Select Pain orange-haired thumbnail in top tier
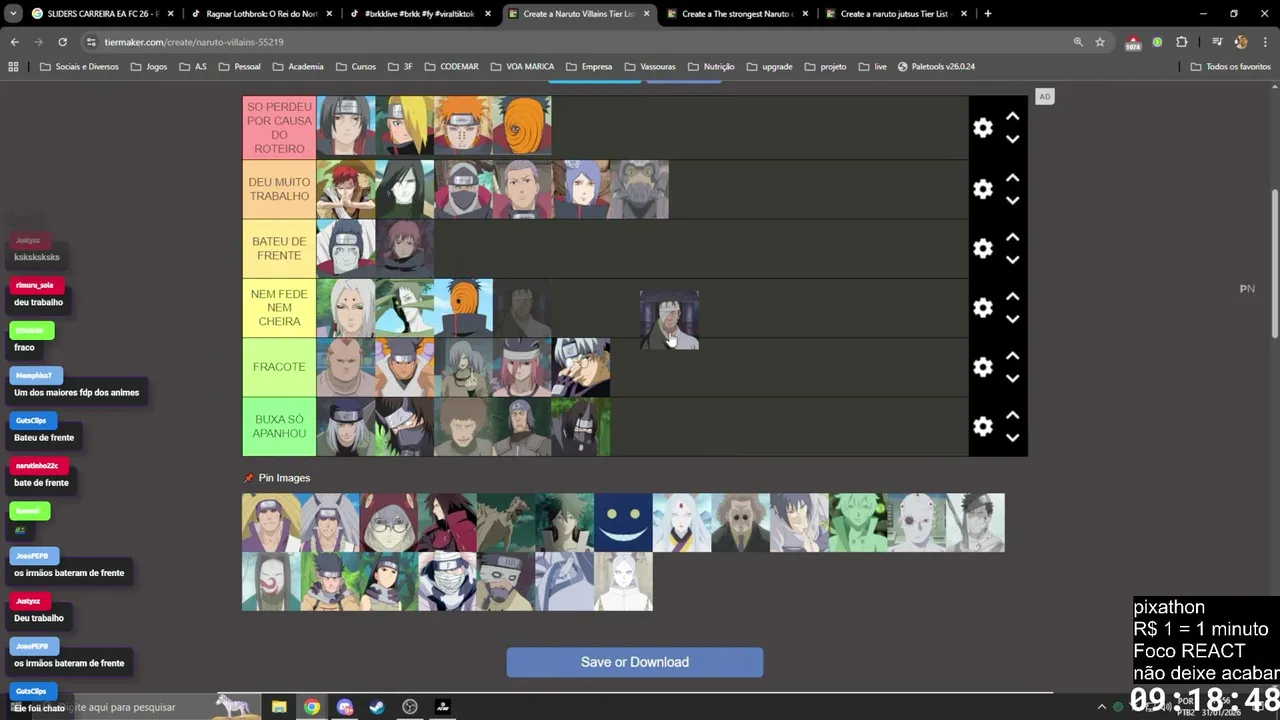1280x720 pixels. coord(463,126)
